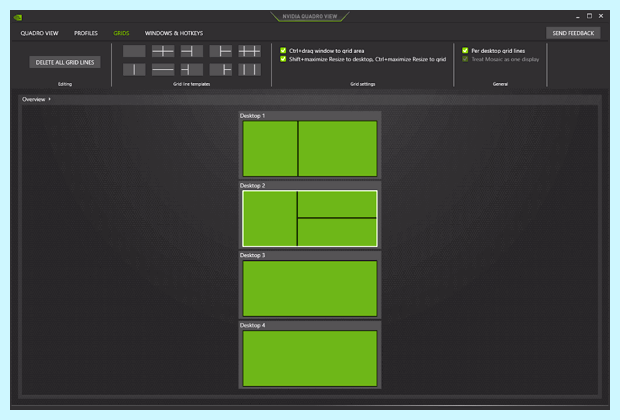Click the Desktop 1 title label
The image size is (620, 420).
(252, 116)
